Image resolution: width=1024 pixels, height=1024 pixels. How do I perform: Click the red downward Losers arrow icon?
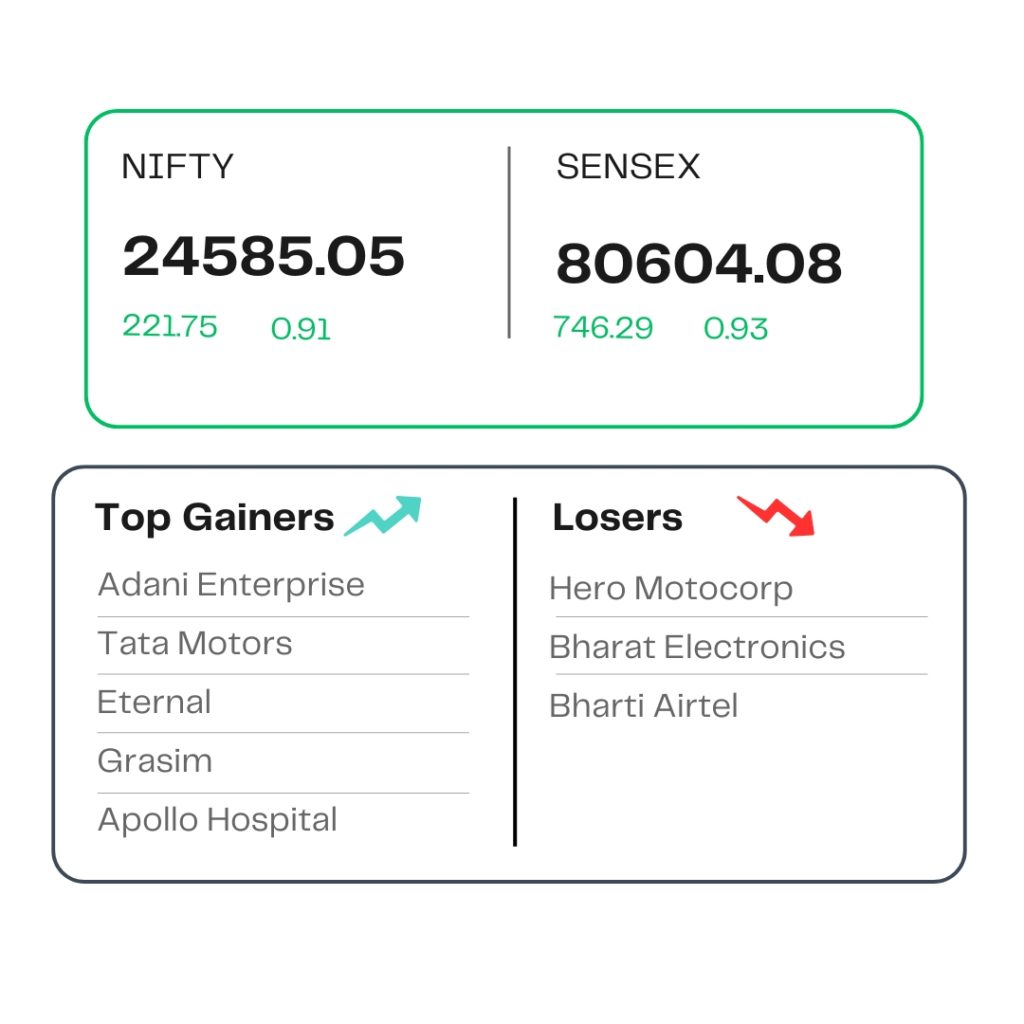776,516
